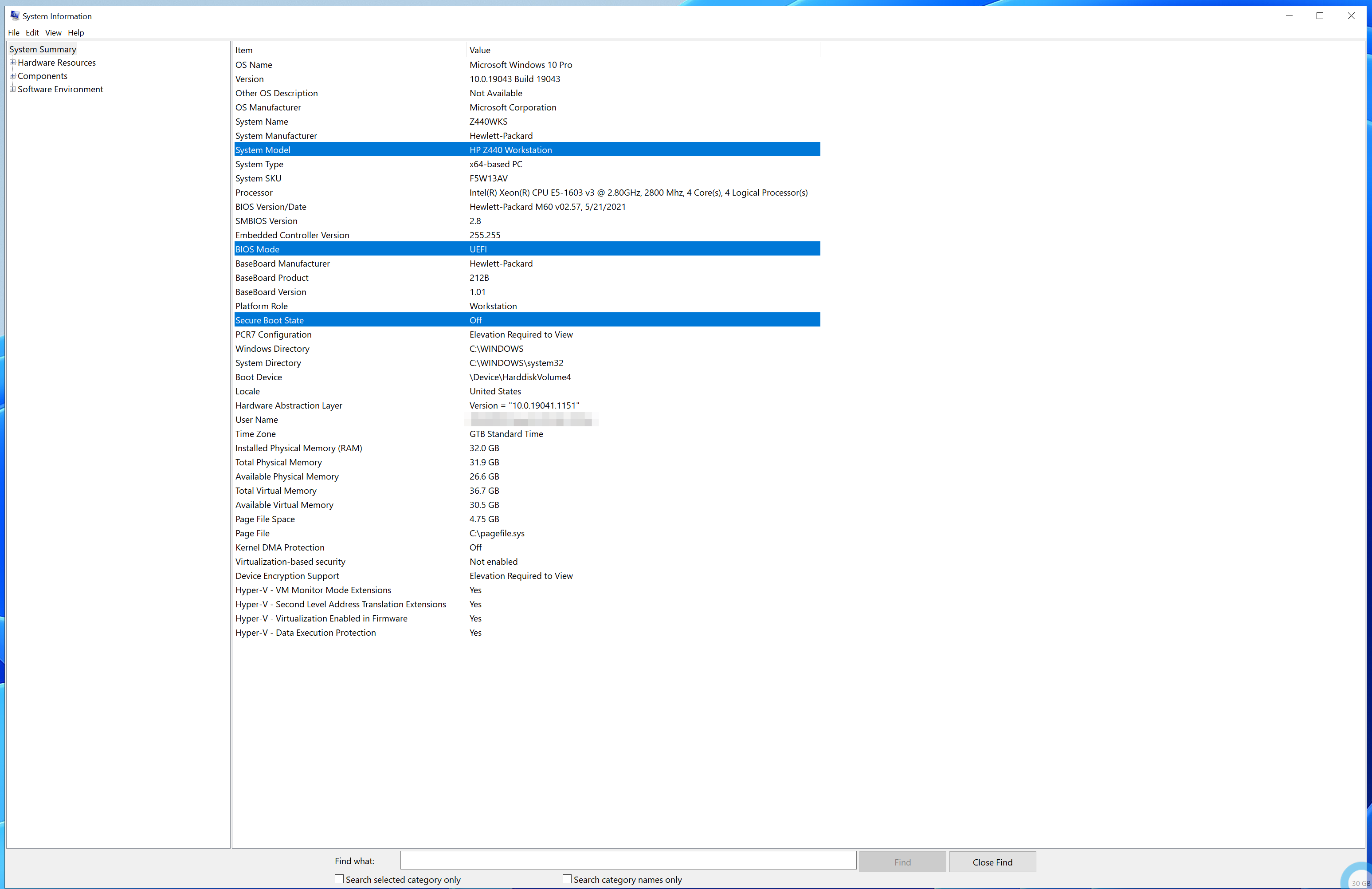This screenshot has width=1372, height=889.
Task: Select the Hardware Abstraction Layer row
Action: 527,406
